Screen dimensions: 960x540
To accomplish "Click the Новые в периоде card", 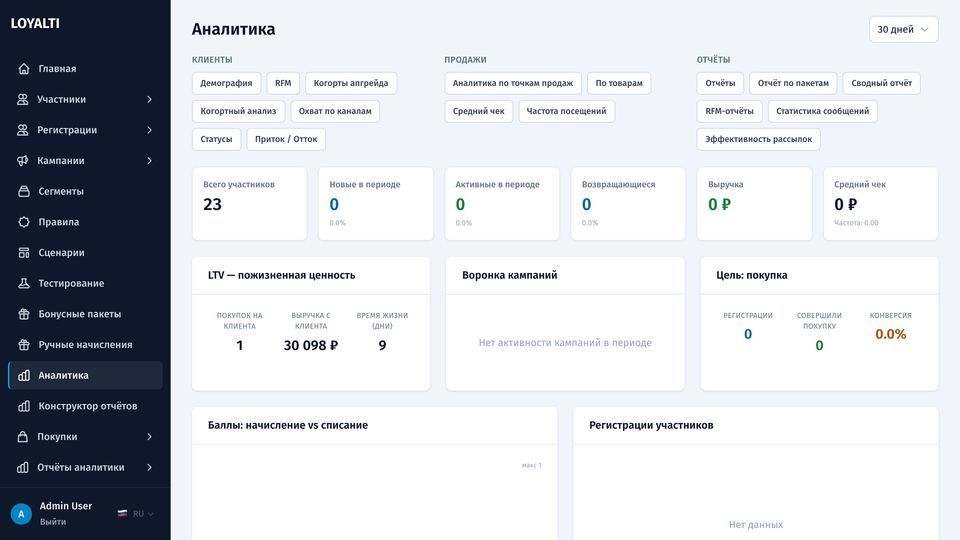I will point(375,204).
